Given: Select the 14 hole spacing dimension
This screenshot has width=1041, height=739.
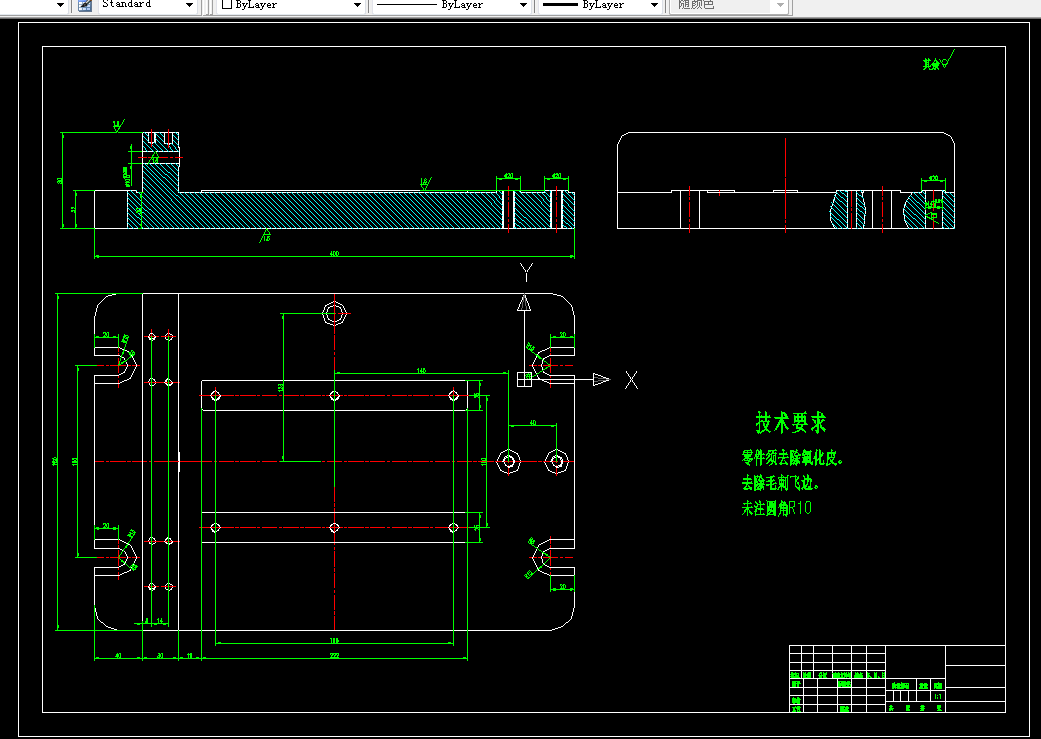Looking at the screenshot, I should click(160, 621).
